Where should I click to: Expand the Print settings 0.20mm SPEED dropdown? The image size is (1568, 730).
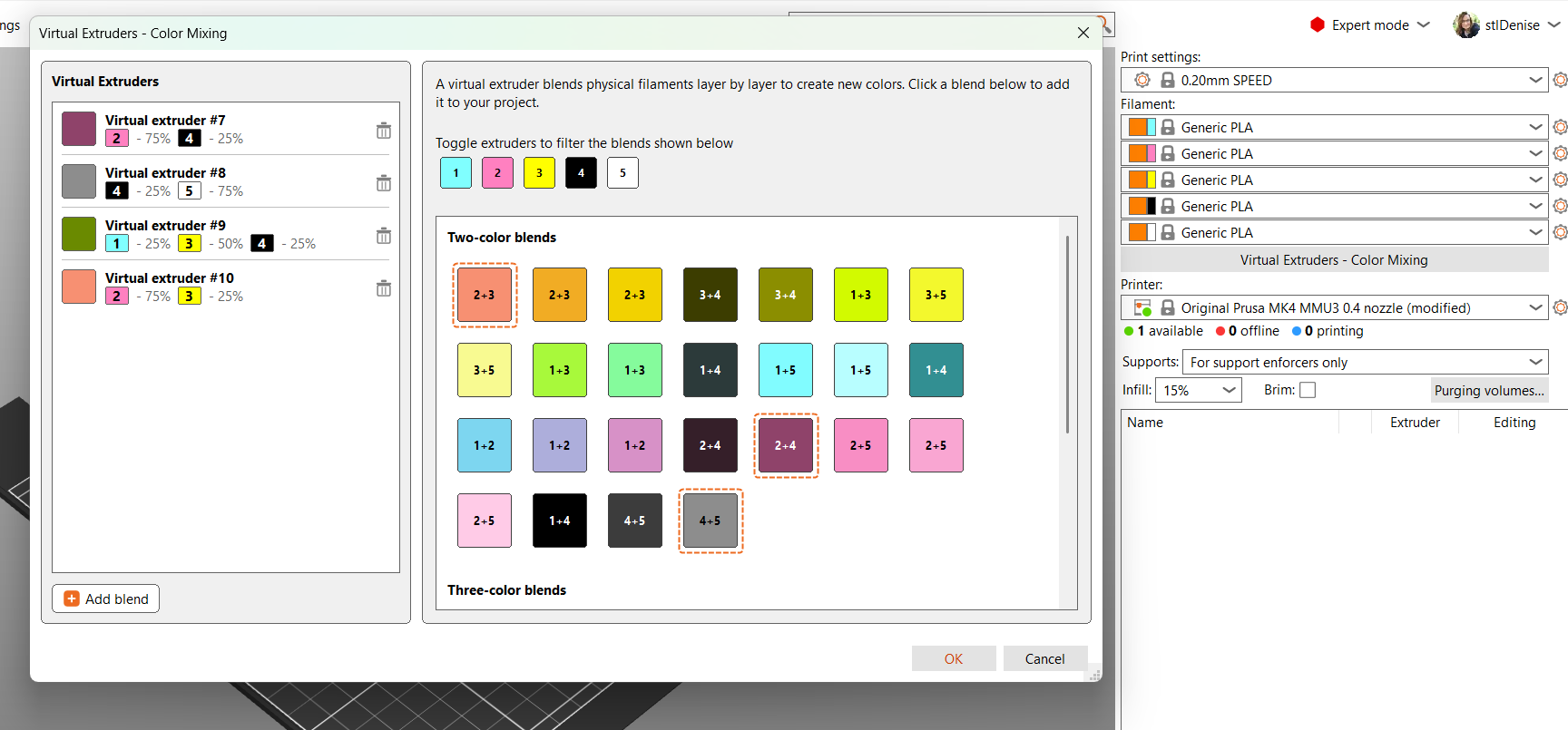click(1334, 80)
